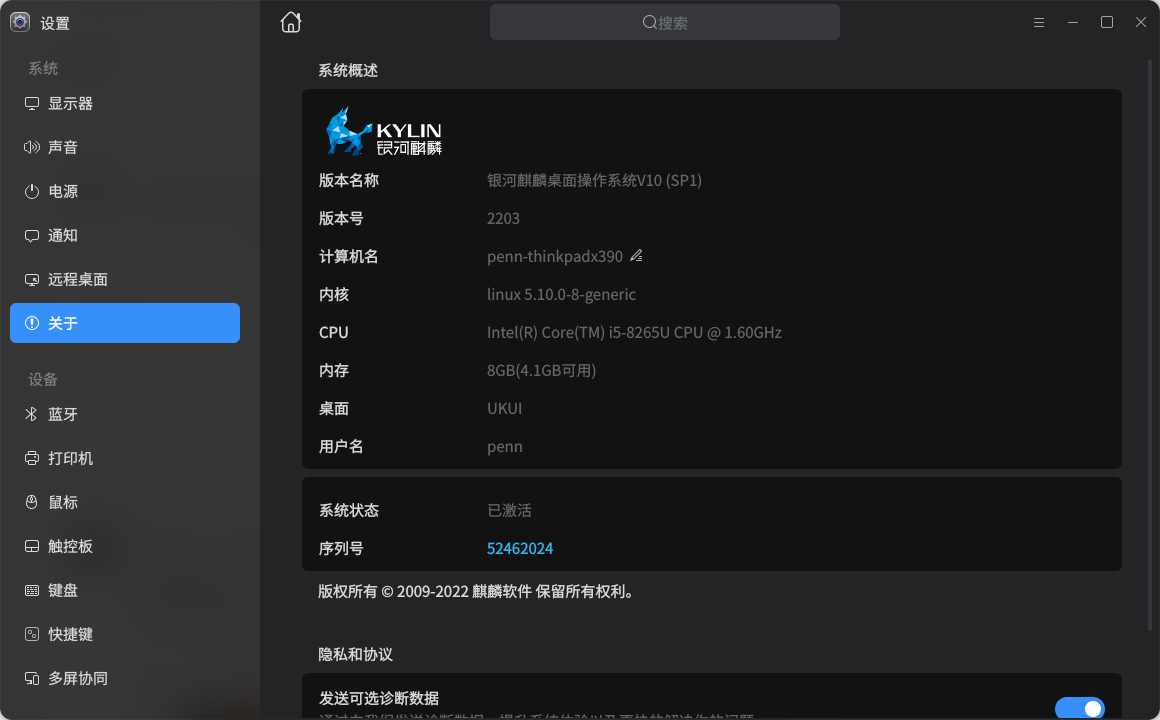
Task: Click the monitor icon beside 显示器
Action: [x=32, y=104]
